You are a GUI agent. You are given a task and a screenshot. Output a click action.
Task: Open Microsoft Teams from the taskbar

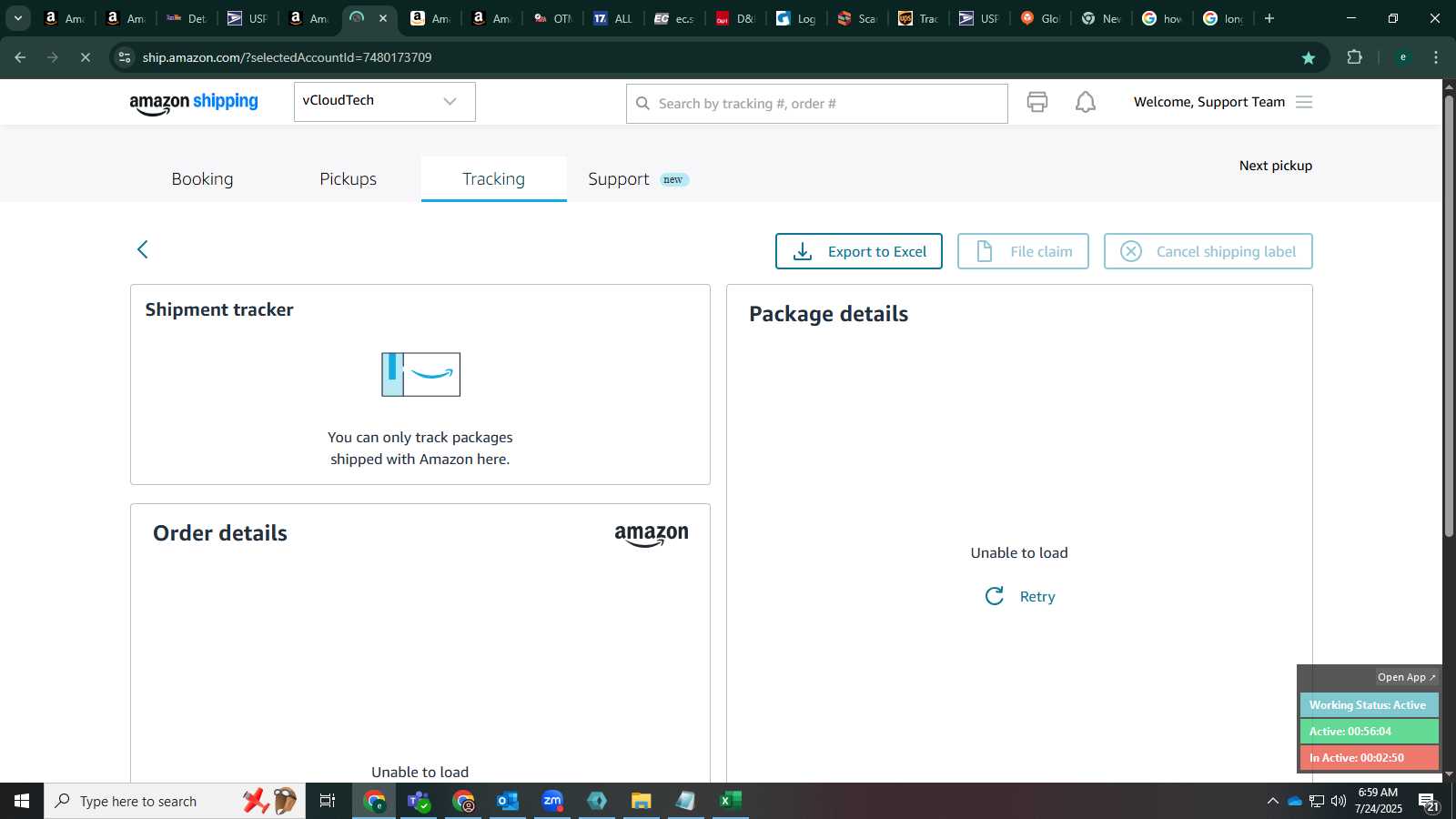point(419,801)
